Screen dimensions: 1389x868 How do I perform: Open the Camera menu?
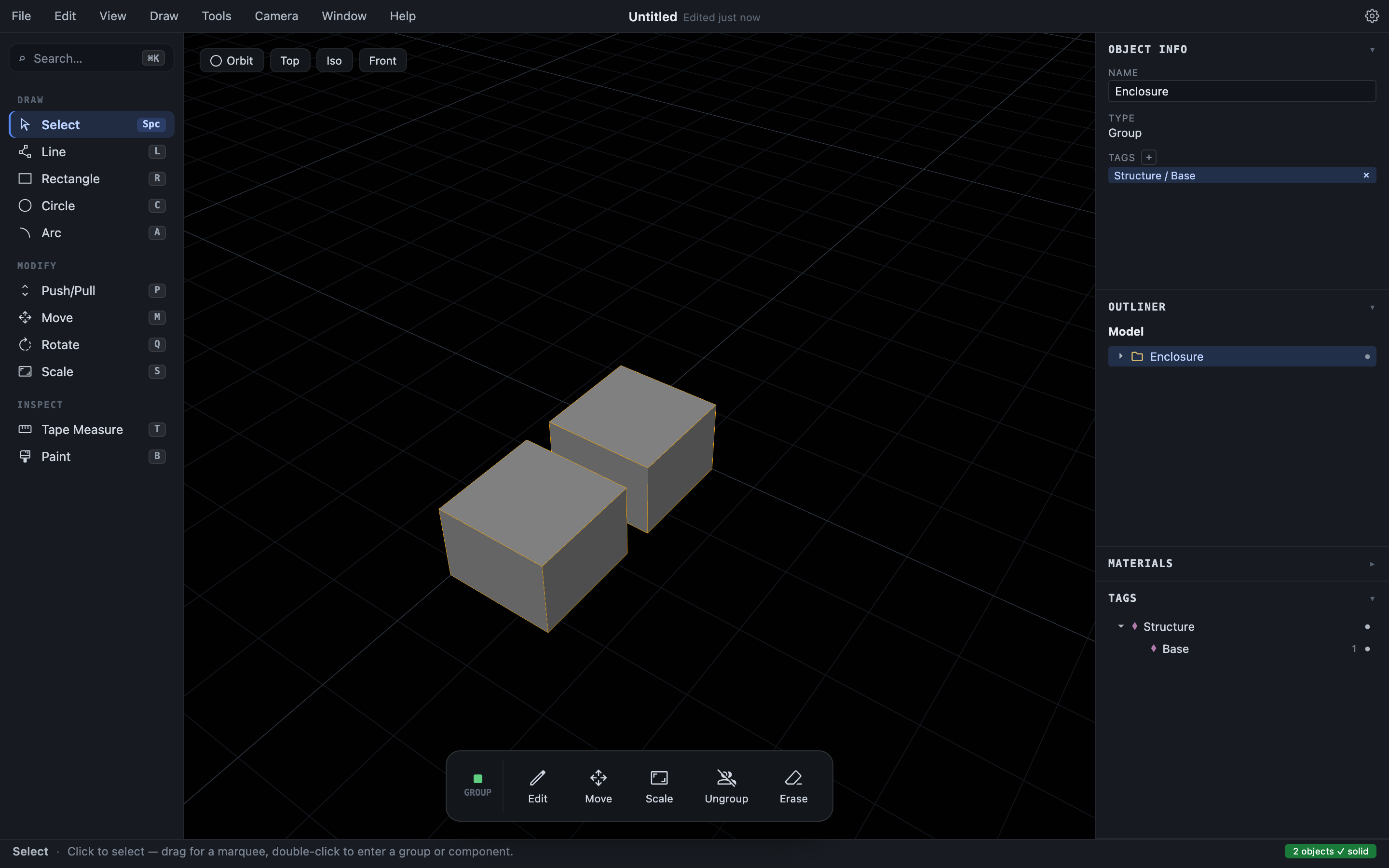pos(277,16)
